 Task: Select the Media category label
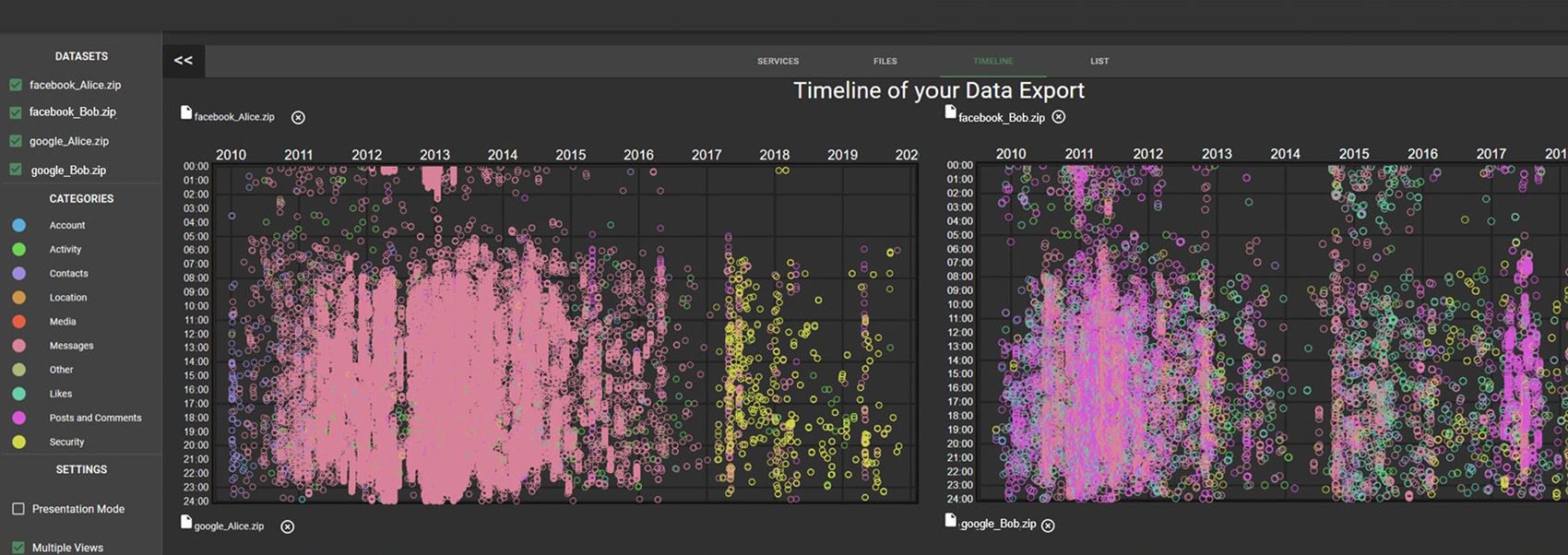(x=63, y=322)
